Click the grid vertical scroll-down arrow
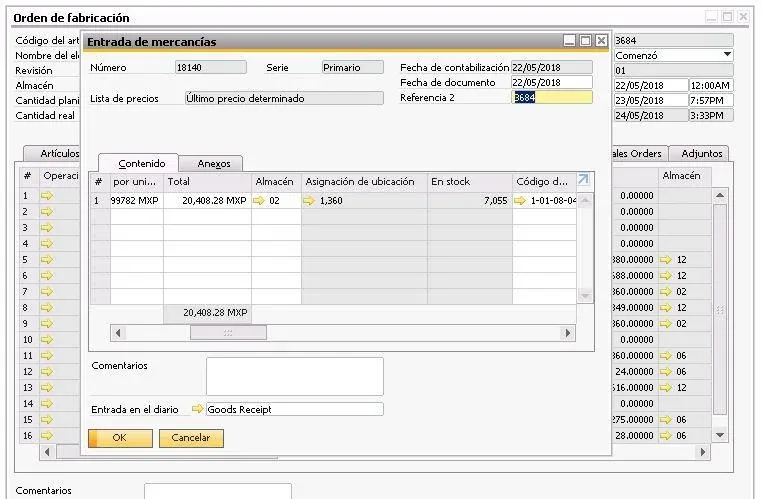Viewport: 763px width, 499px height. 585,296
